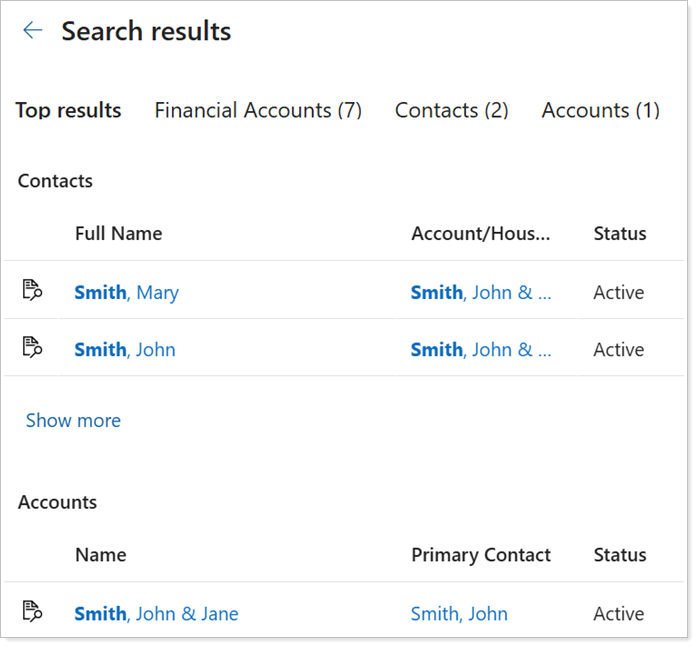Screen dimensions: 697x647
Task: Open the Smith, John & Jane account
Action: (x=156, y=614)
